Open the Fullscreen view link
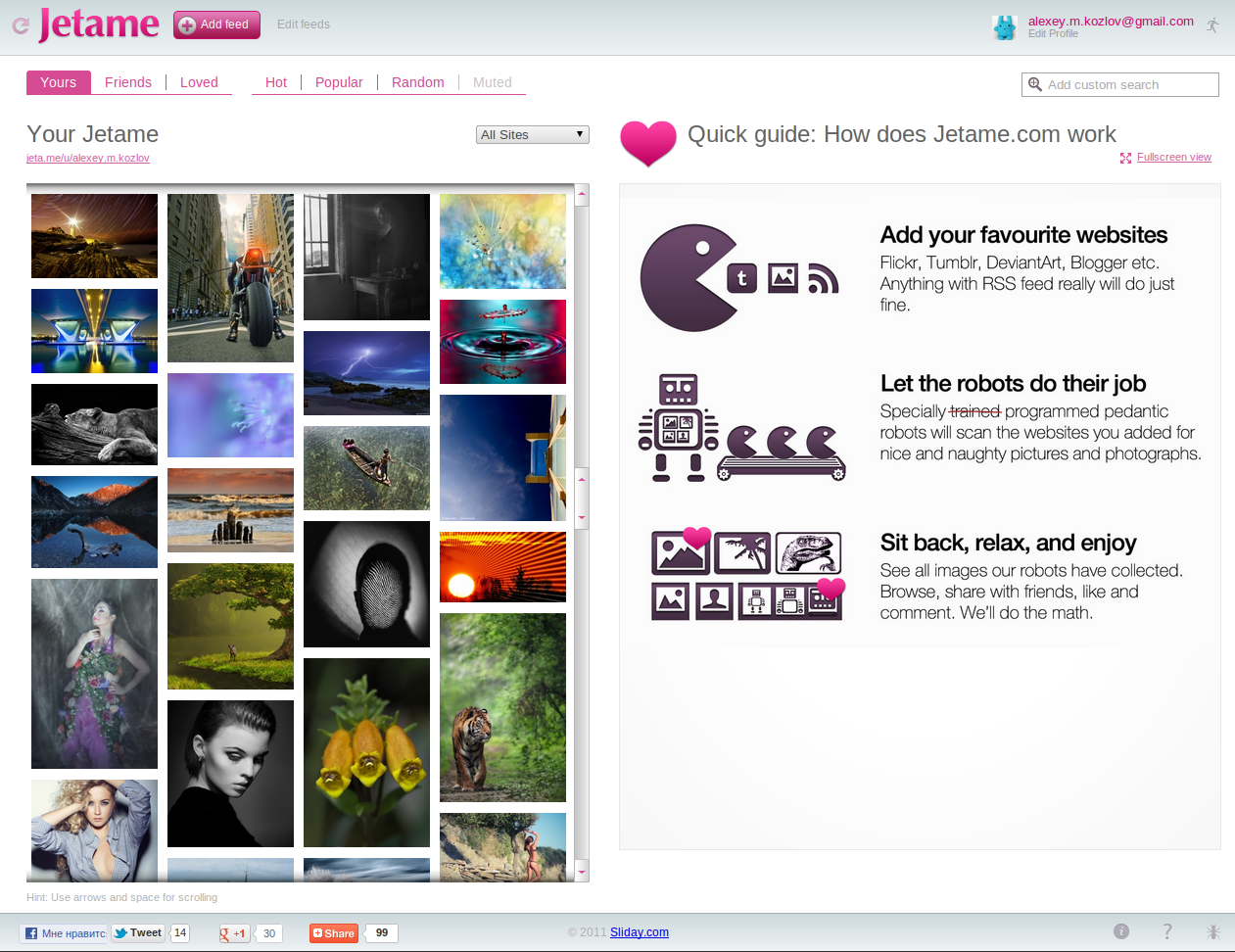 click(x=1173, y=158)
